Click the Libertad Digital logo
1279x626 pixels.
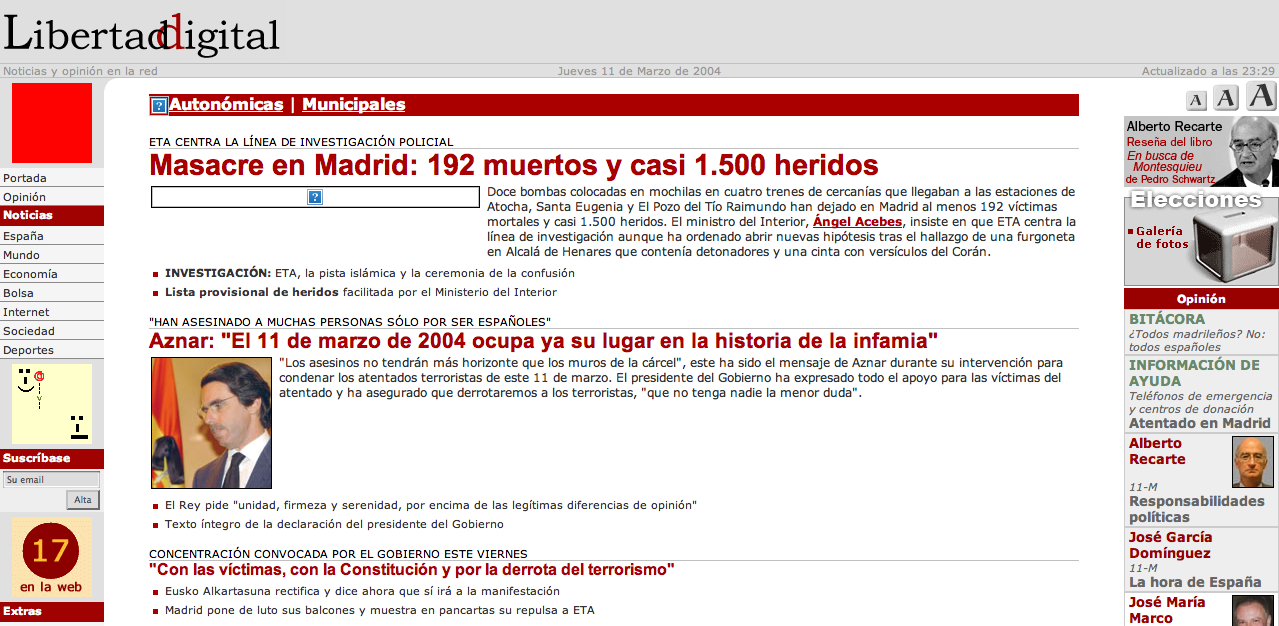pyautogui.click(x=141, y=33)
